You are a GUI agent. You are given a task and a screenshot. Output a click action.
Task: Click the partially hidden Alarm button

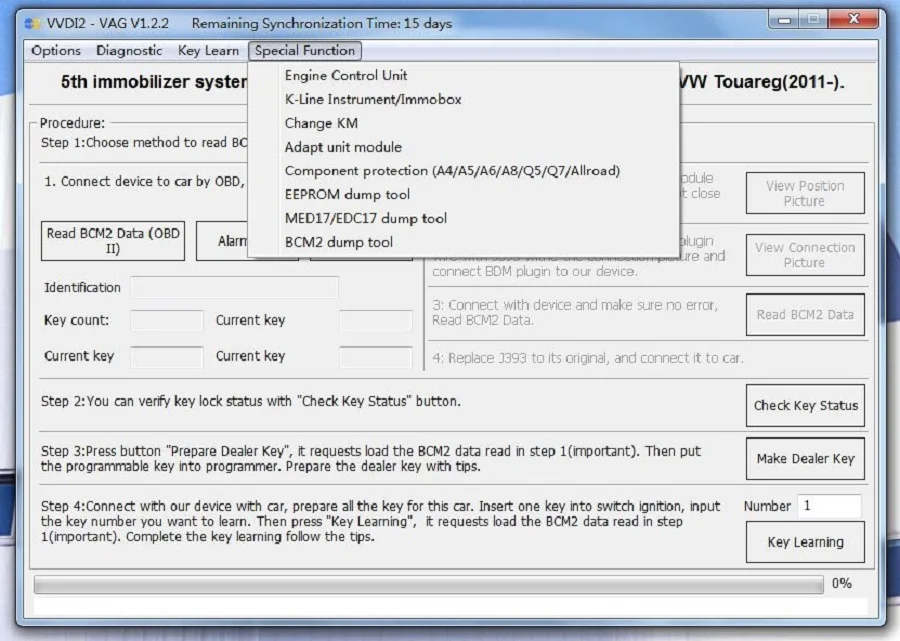click(222, 241)
